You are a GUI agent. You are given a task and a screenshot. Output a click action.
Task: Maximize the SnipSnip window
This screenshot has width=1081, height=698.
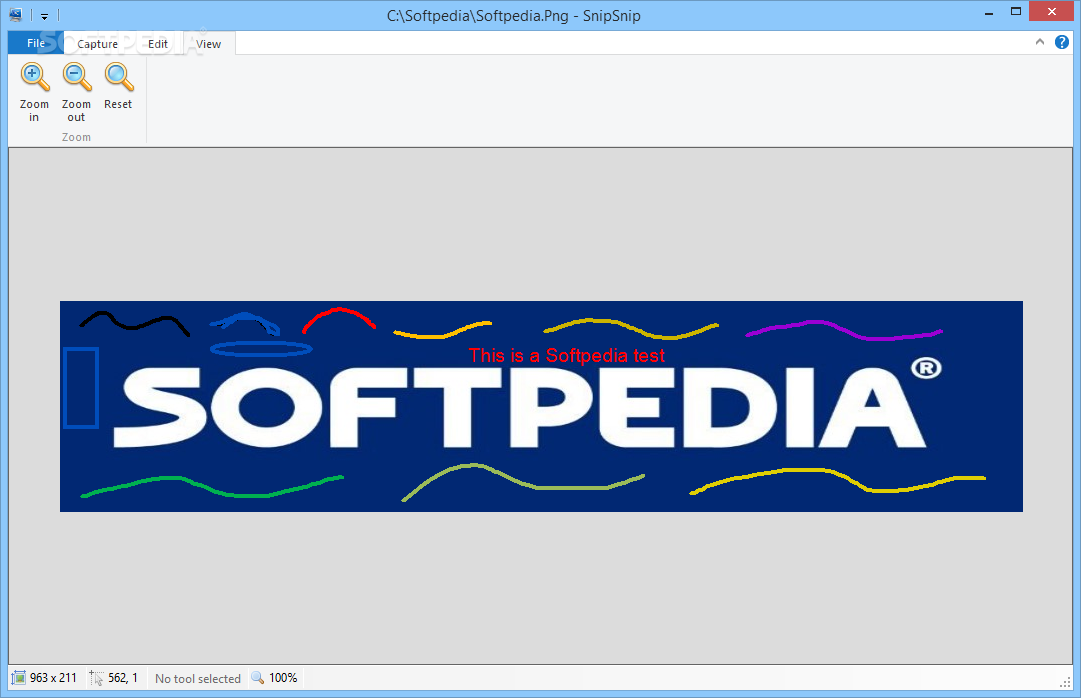pyautogui.click(x=1016, y=12)
